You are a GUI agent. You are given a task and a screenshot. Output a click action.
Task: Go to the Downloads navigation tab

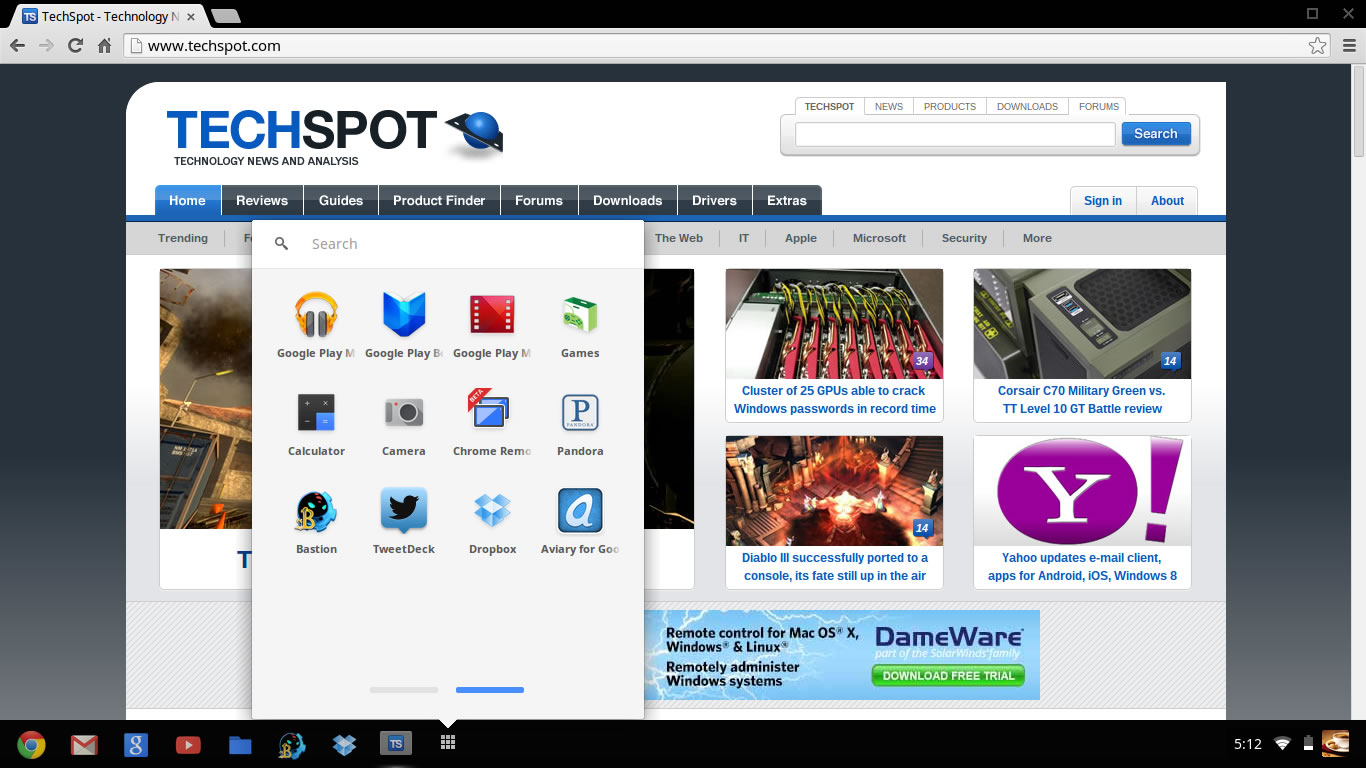(x=628, y=200)
